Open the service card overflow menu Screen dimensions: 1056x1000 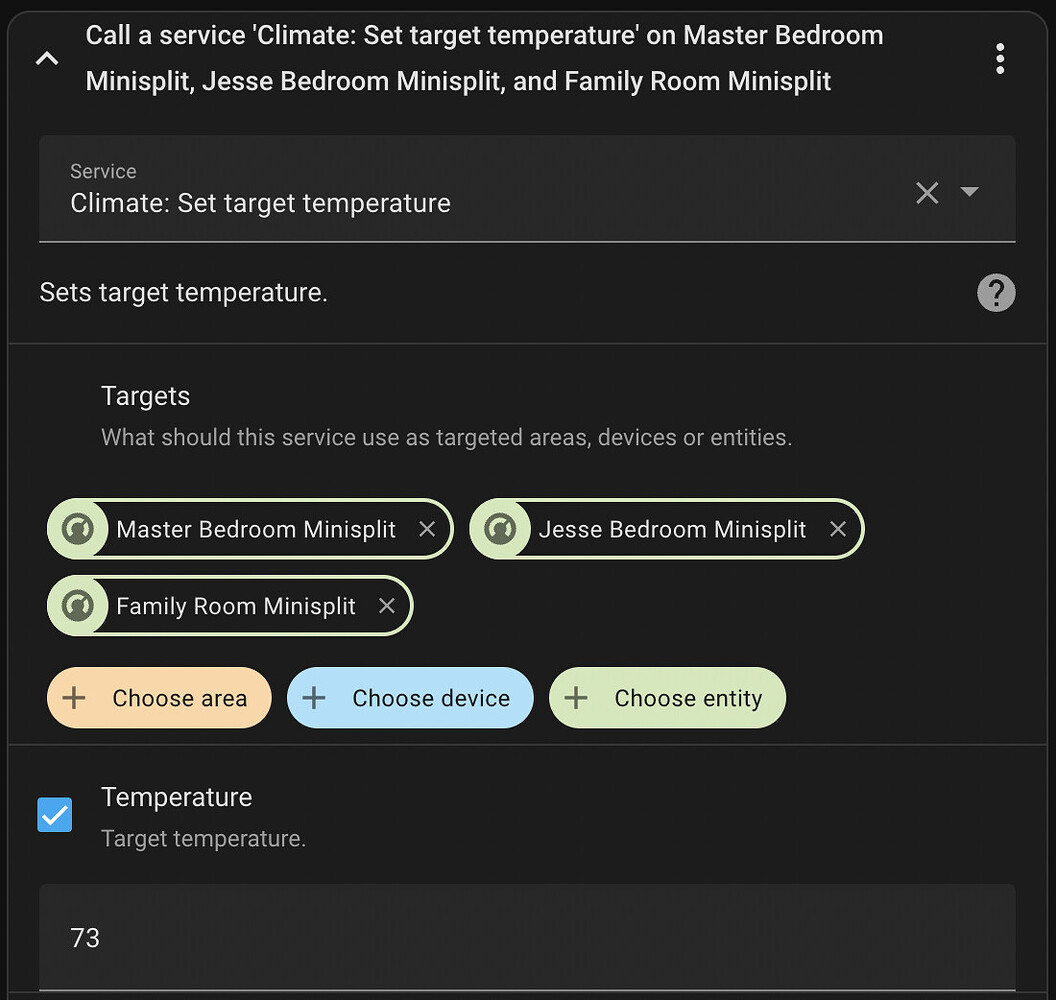tap(1000, 58)
